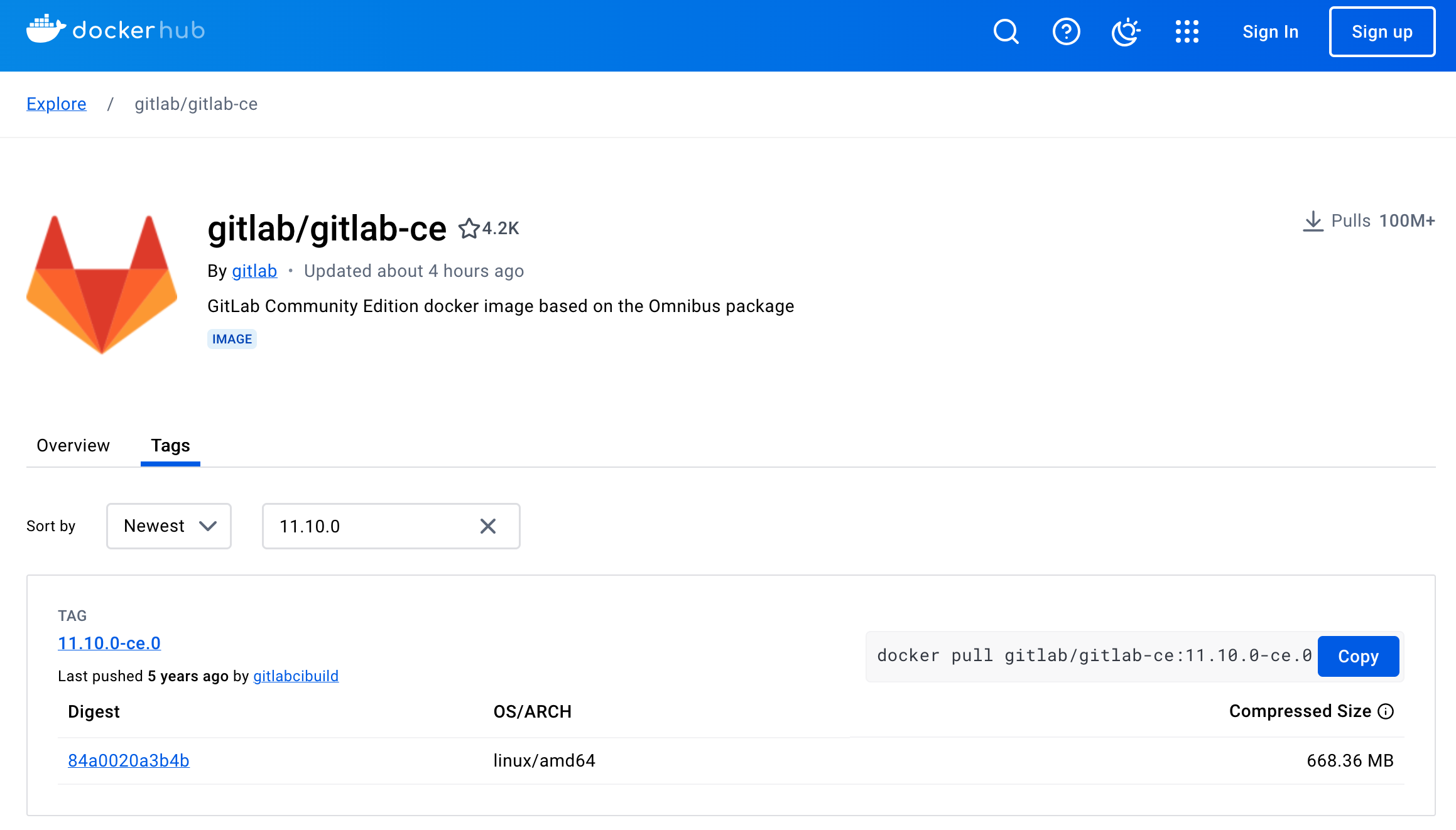This screenshot has width=1456, height=830.
Task: Copy the docker pull command
Action: click(1358, 656)
